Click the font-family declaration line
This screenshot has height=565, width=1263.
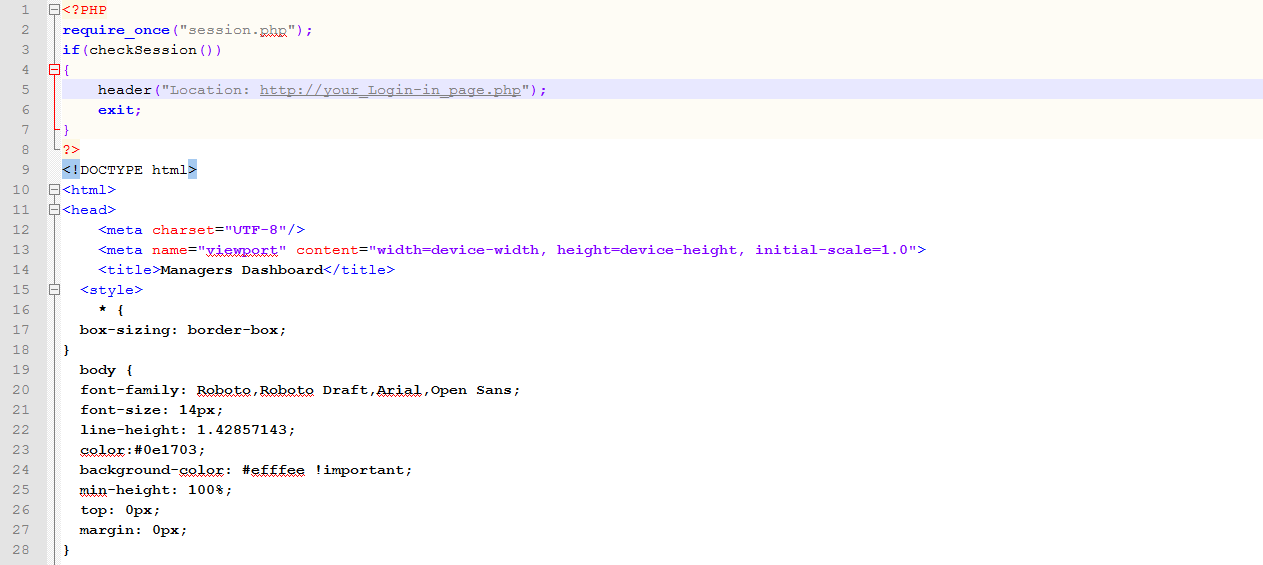[x=300, y=390]
